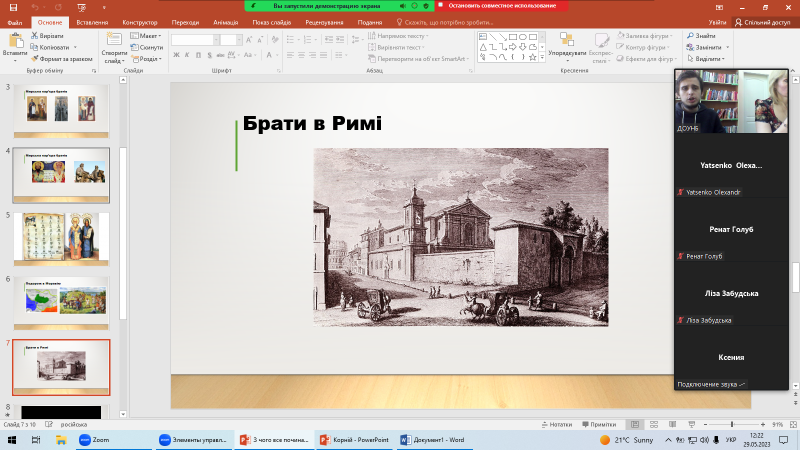Expand the shapes gallery
This screenshot has width=800, height=450.
click(x=542, y=58)
